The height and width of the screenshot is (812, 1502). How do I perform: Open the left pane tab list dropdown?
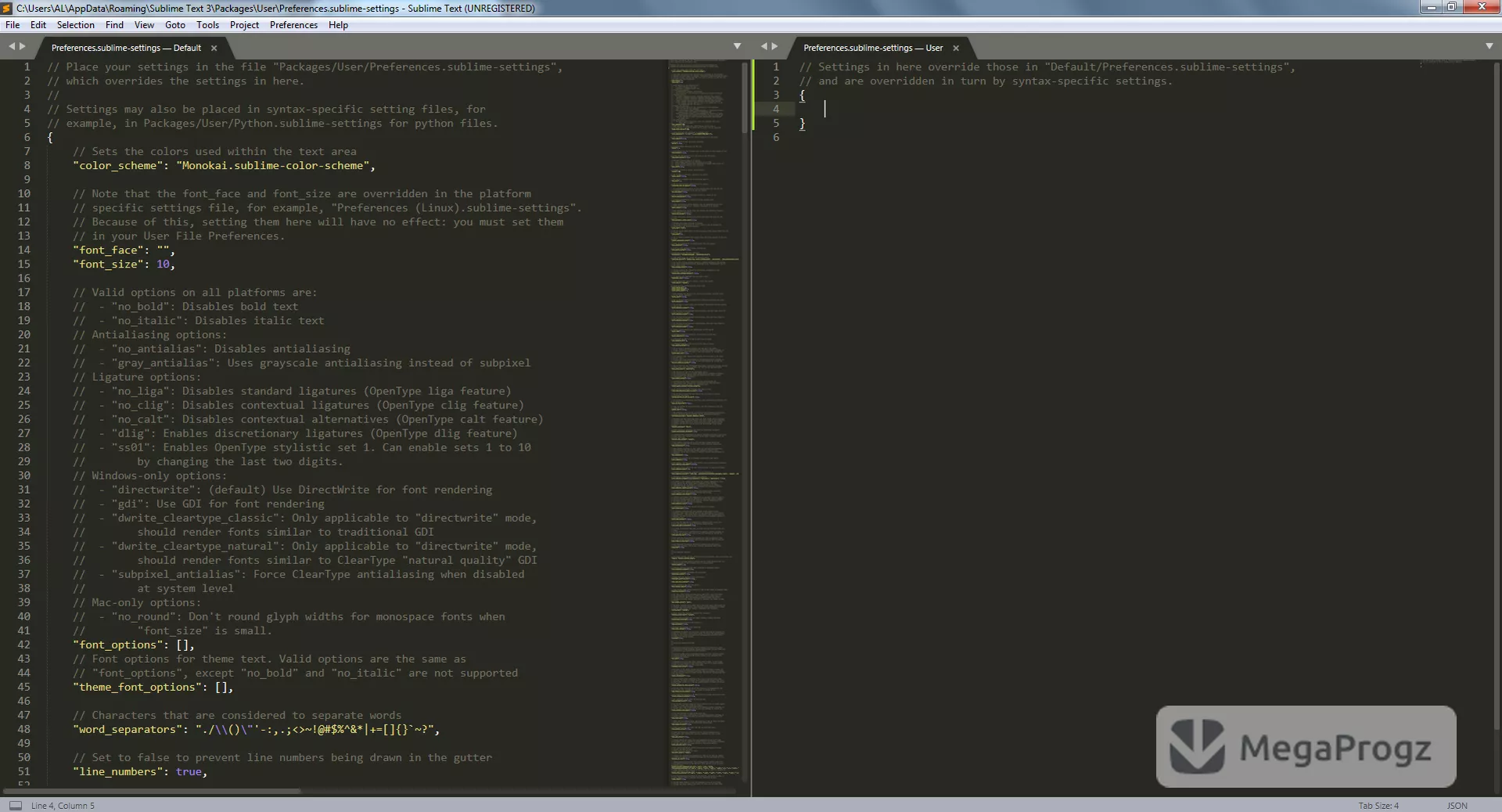[x=737, y=46]
